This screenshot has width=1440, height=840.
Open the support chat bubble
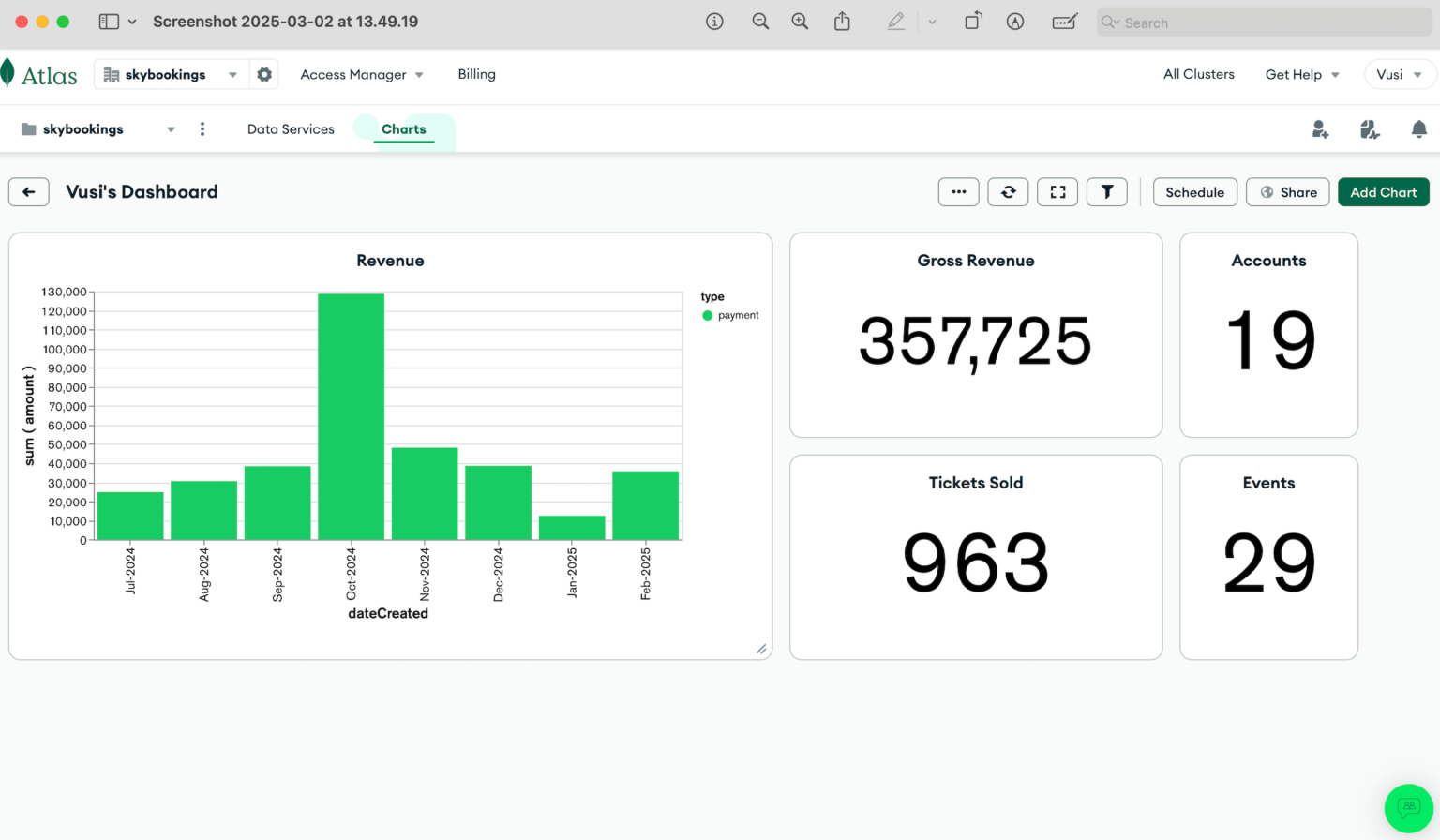point(1409,808)
